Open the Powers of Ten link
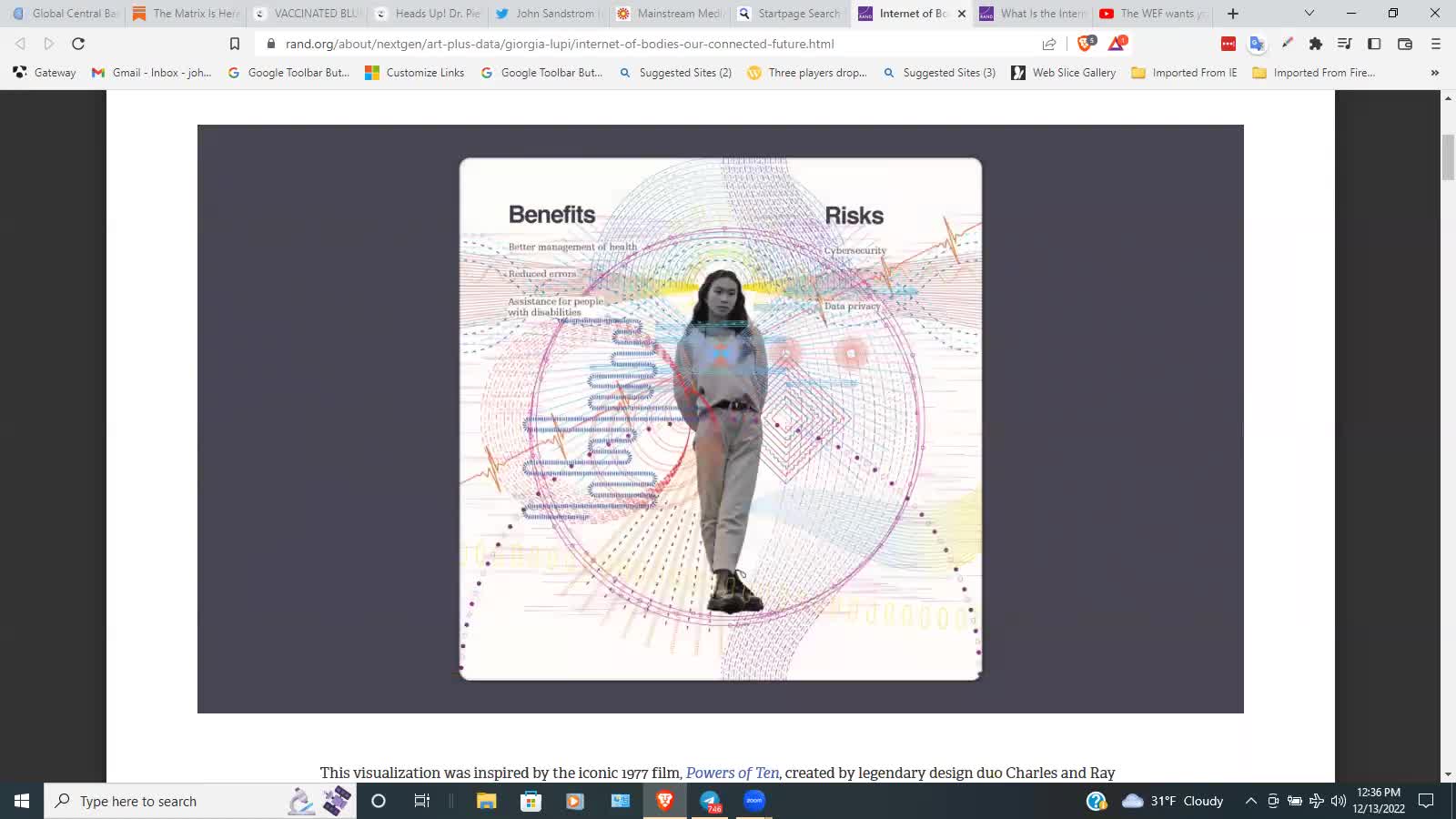Image resolution: width=1456 pixels, height=819 pixels. (x=733, y=773)
